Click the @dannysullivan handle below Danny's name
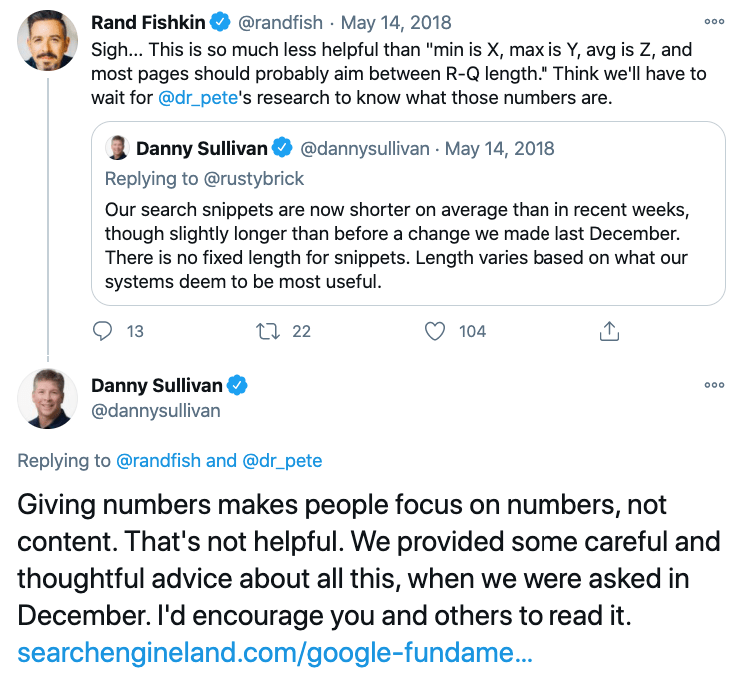745x682 pixels. tap(155, 410)
